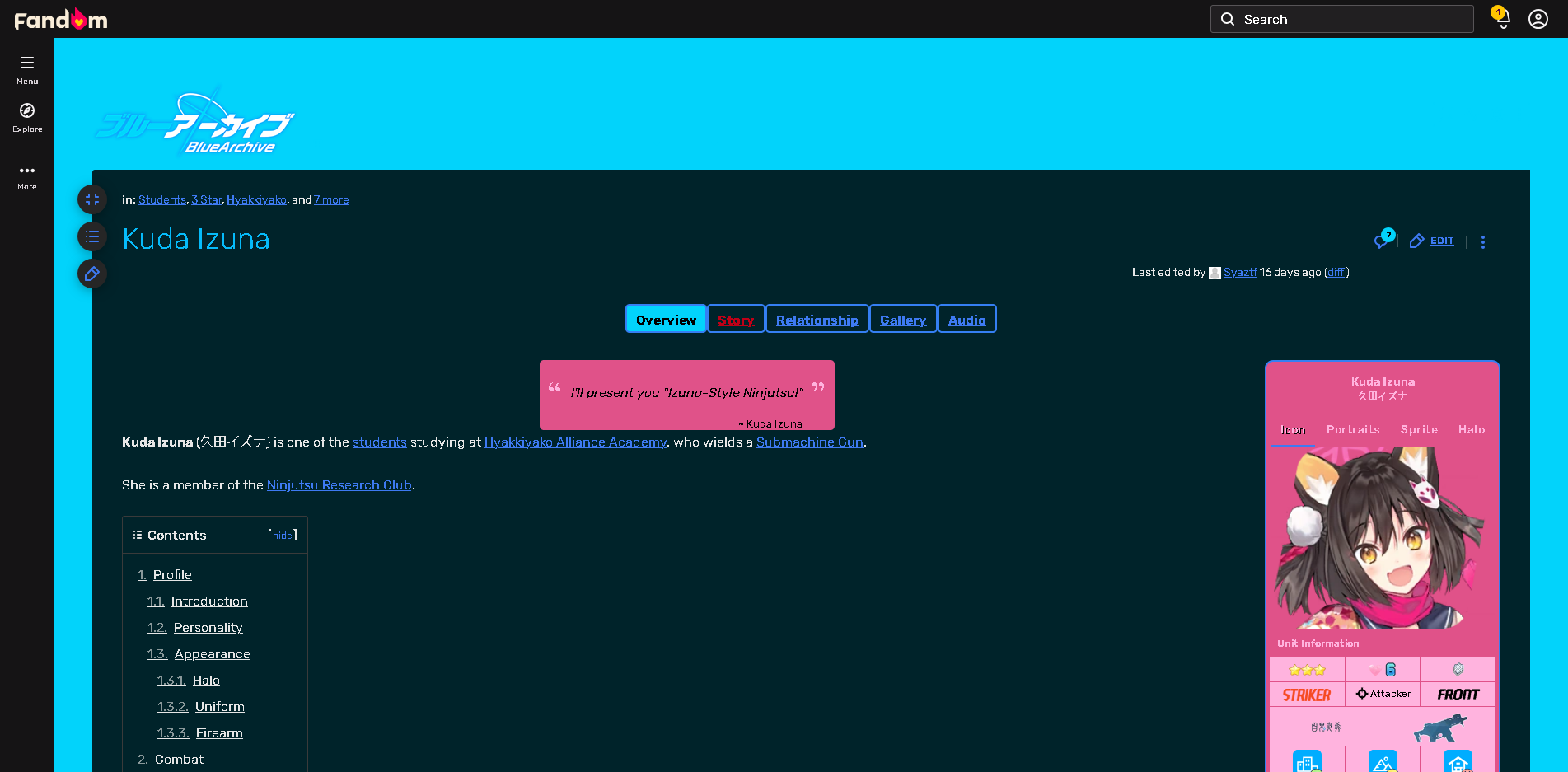Open the Fandom home logo
Viewport: 1568px width, 772px height.
tap(61, 19)
